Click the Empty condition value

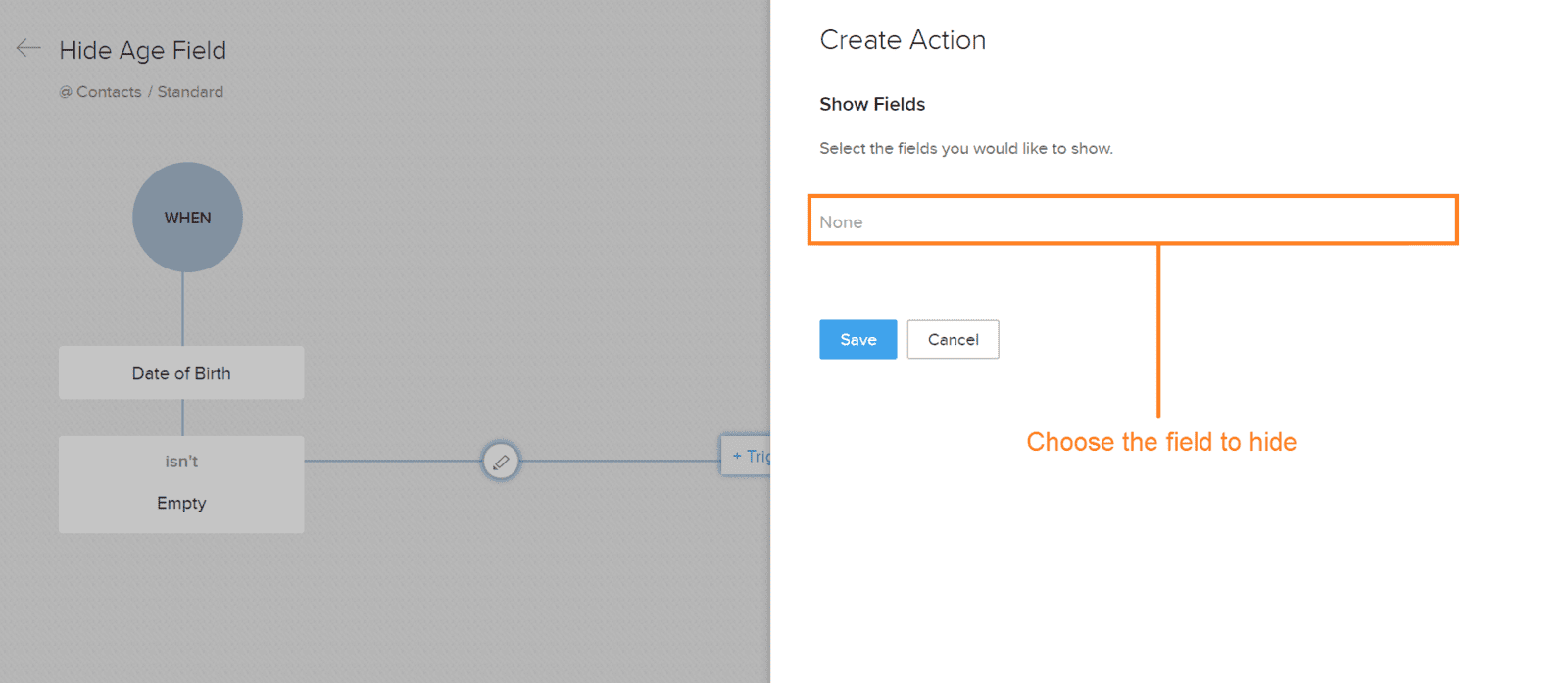tap(181, 503)
